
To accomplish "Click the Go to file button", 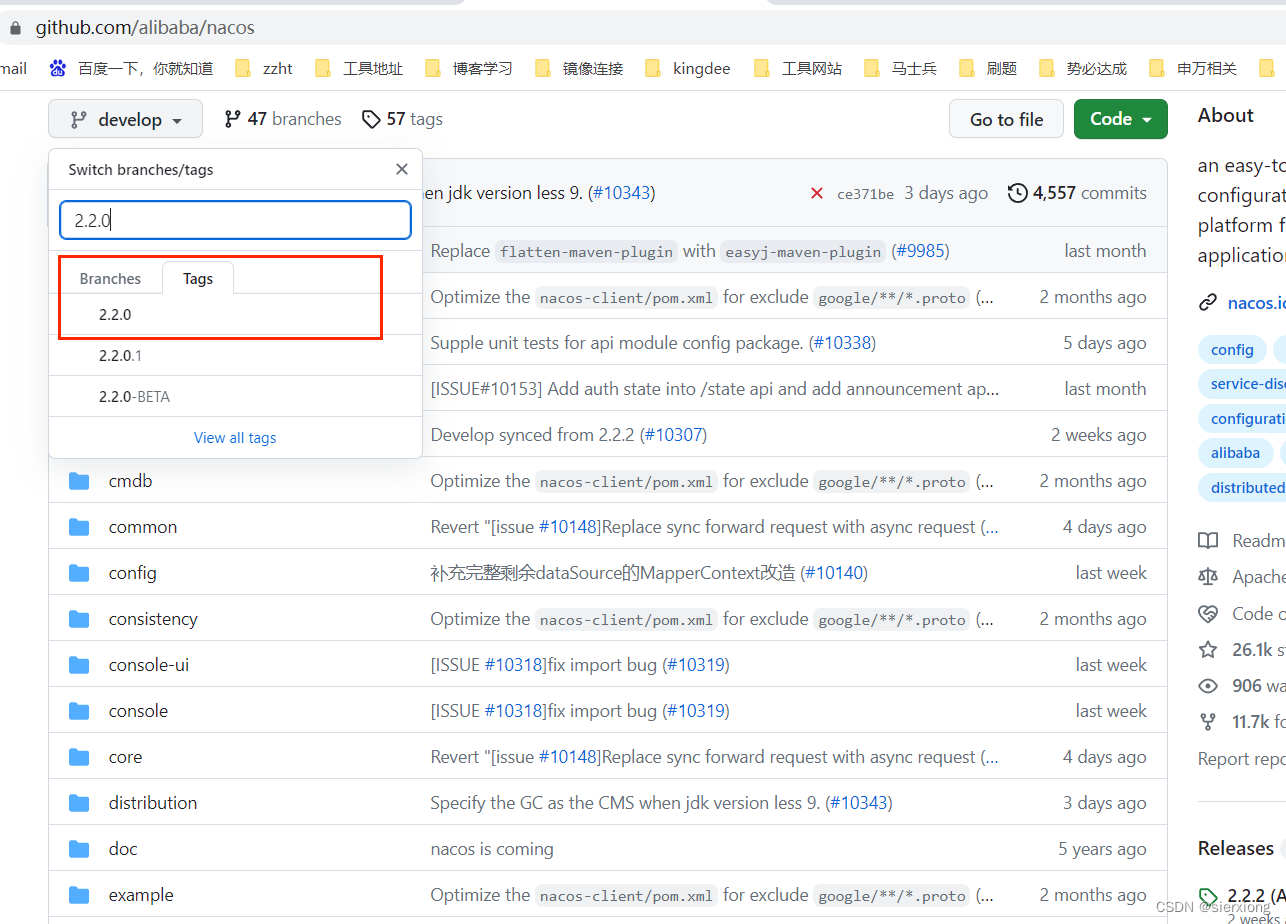I will (x=1006, y=119).
